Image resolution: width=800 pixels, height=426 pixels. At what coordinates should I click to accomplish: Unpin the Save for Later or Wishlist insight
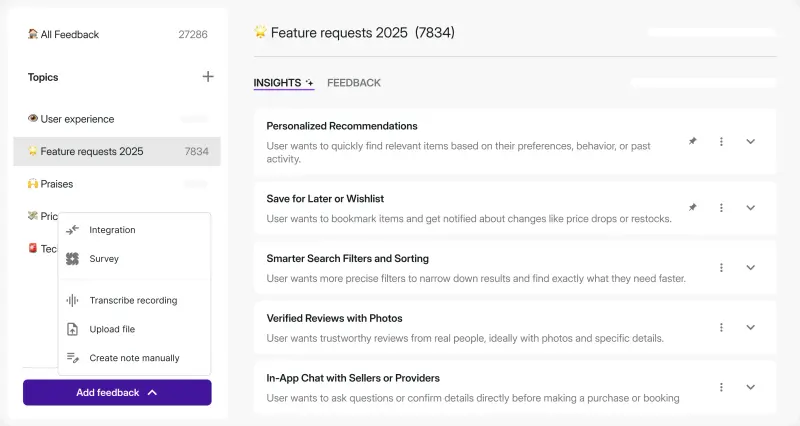click(x=692, y=208)
